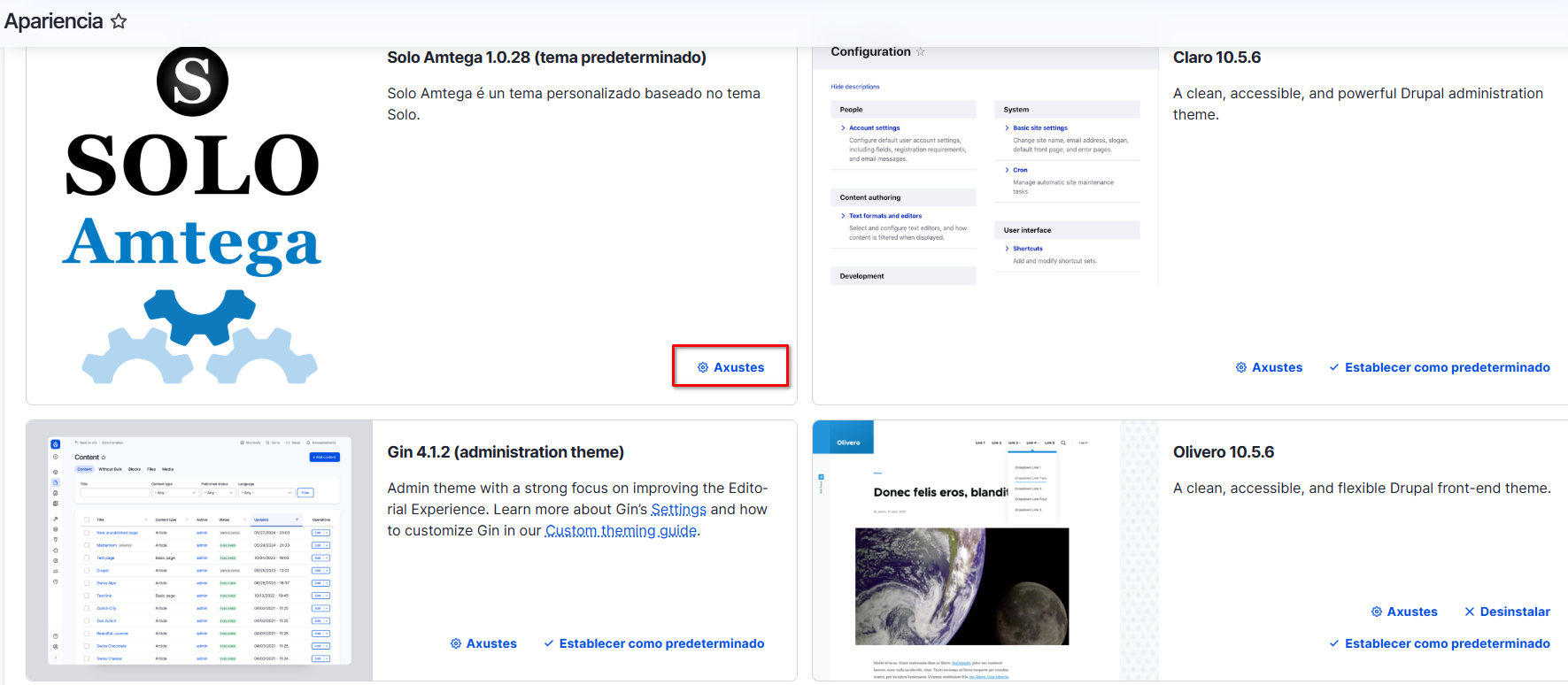
Task: Open Gin's Settings link in description
Action: [678, 510]
